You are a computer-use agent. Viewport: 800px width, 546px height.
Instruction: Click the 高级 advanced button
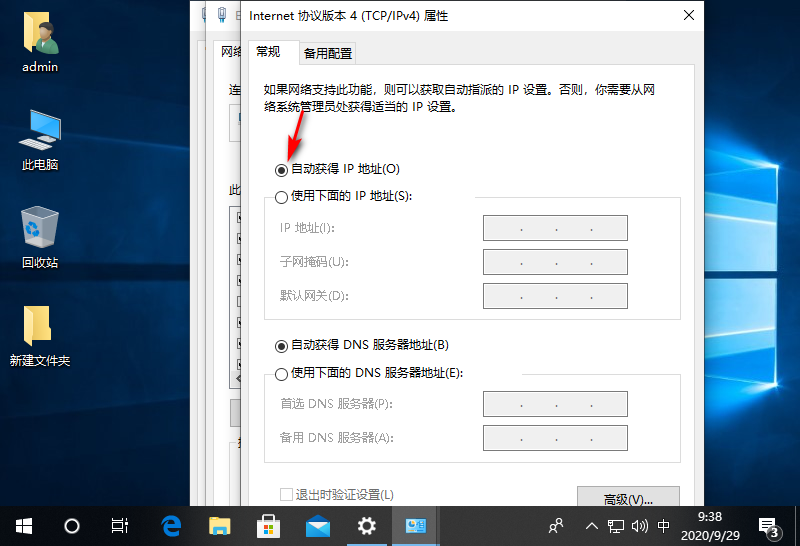(628, 499)
